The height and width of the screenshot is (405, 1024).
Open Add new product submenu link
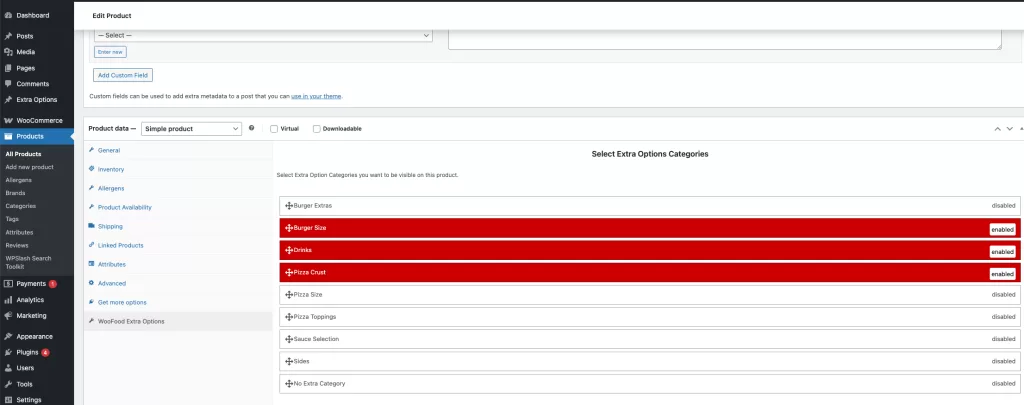(29, 167)
